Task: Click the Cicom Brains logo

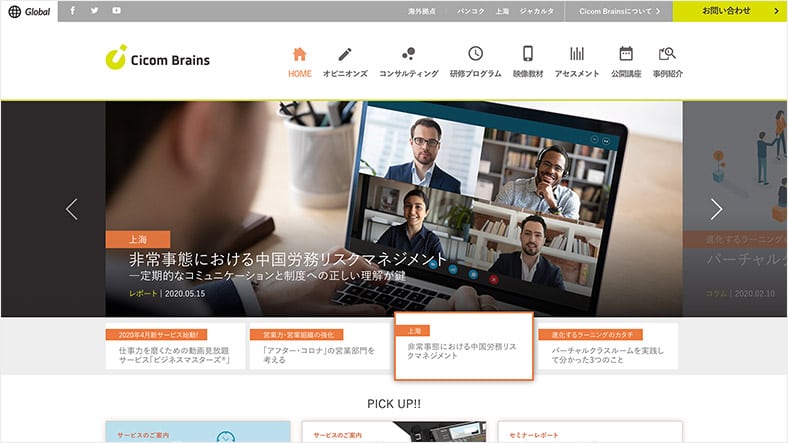Action: [x=158, y=59]
